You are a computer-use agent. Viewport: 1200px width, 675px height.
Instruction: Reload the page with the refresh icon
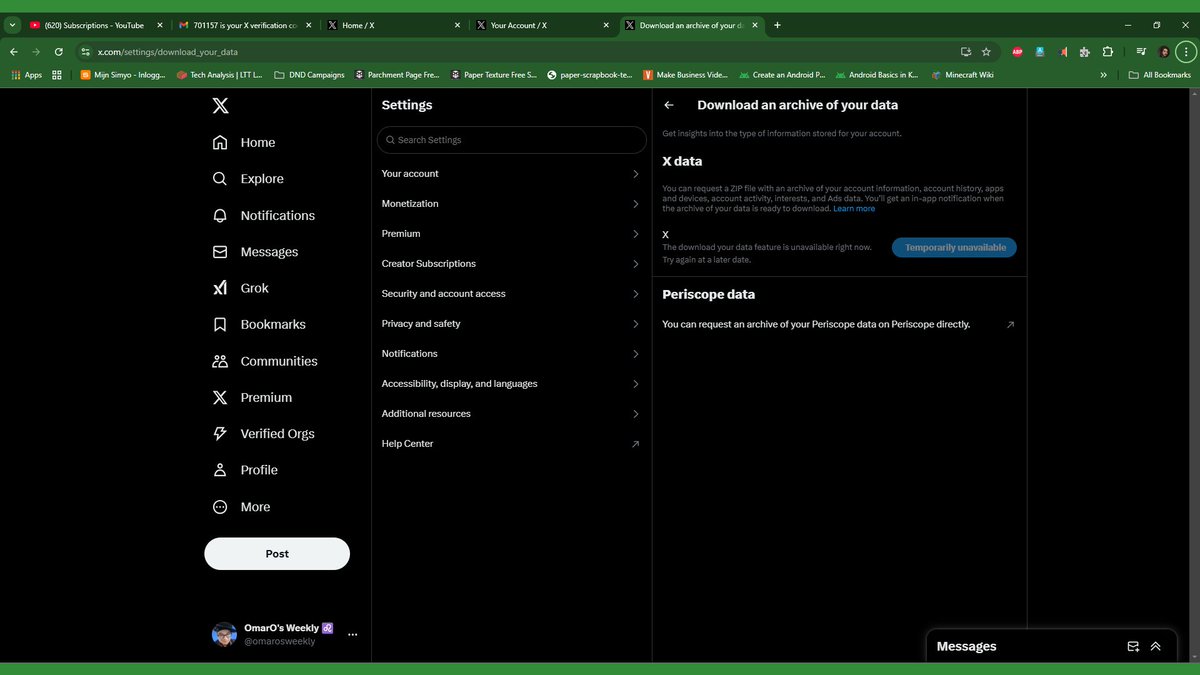[59, 51]
